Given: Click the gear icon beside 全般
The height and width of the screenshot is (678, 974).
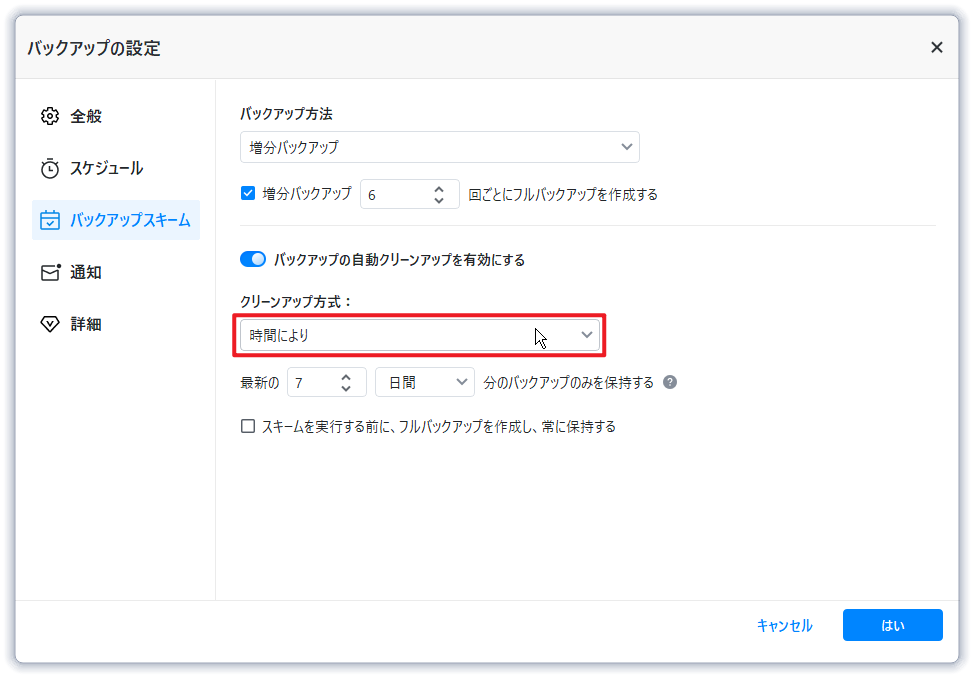Looking at the screenshot, I should click(x=50, y=116).
